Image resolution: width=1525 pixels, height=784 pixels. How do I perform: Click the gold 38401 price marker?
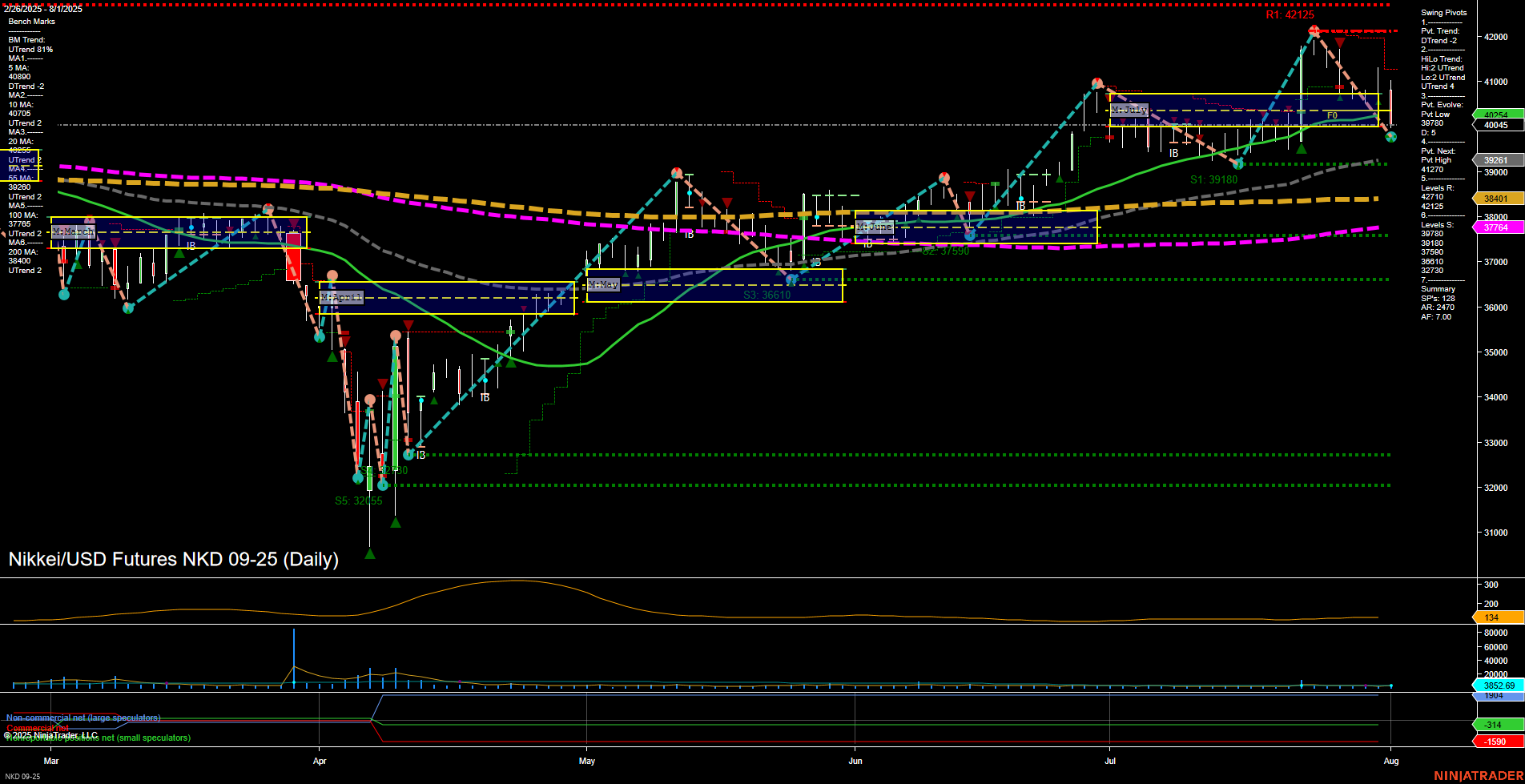(1498, 199)
